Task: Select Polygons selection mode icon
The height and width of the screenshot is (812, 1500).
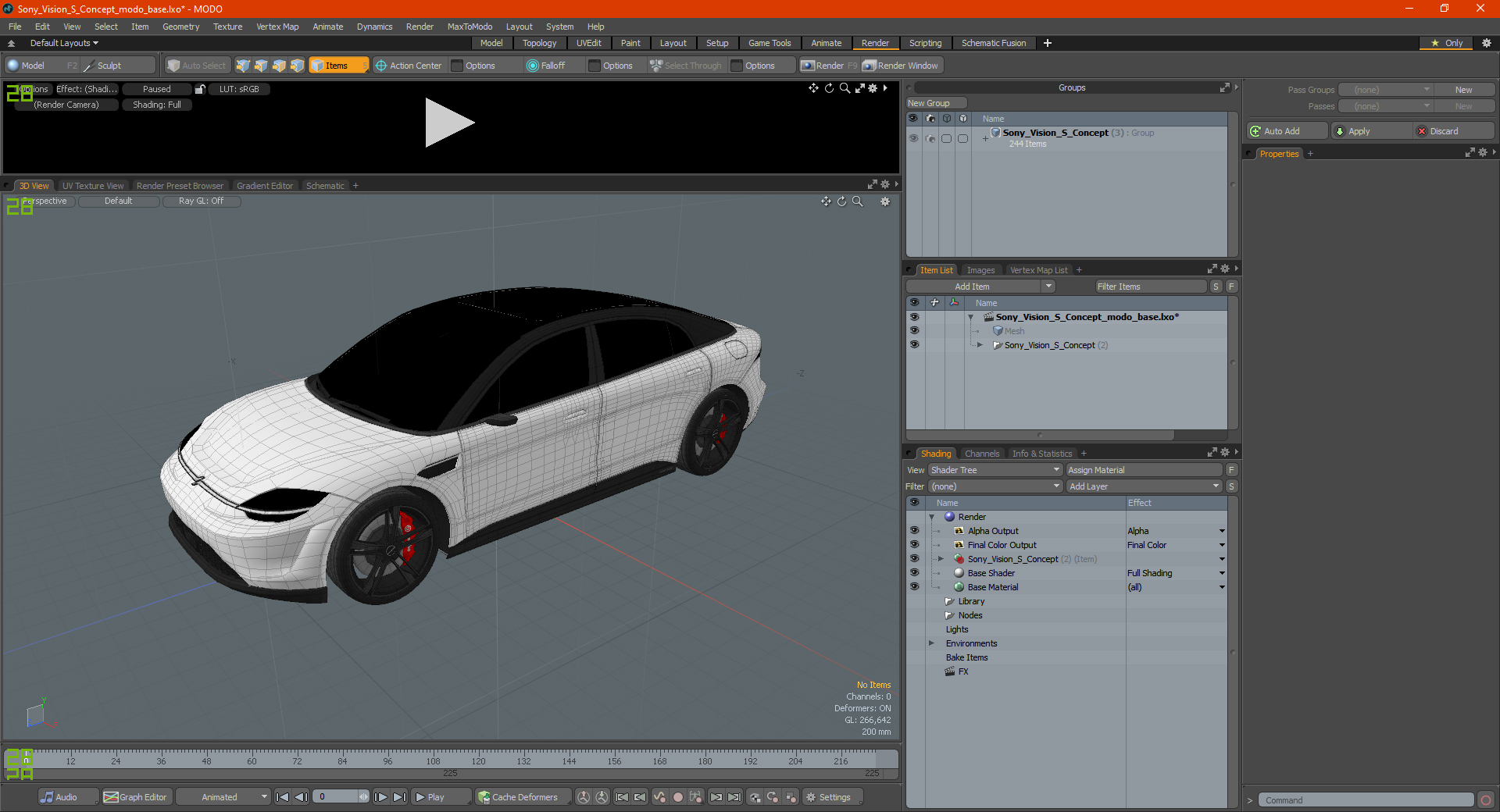Action: (x=279, y=66)
